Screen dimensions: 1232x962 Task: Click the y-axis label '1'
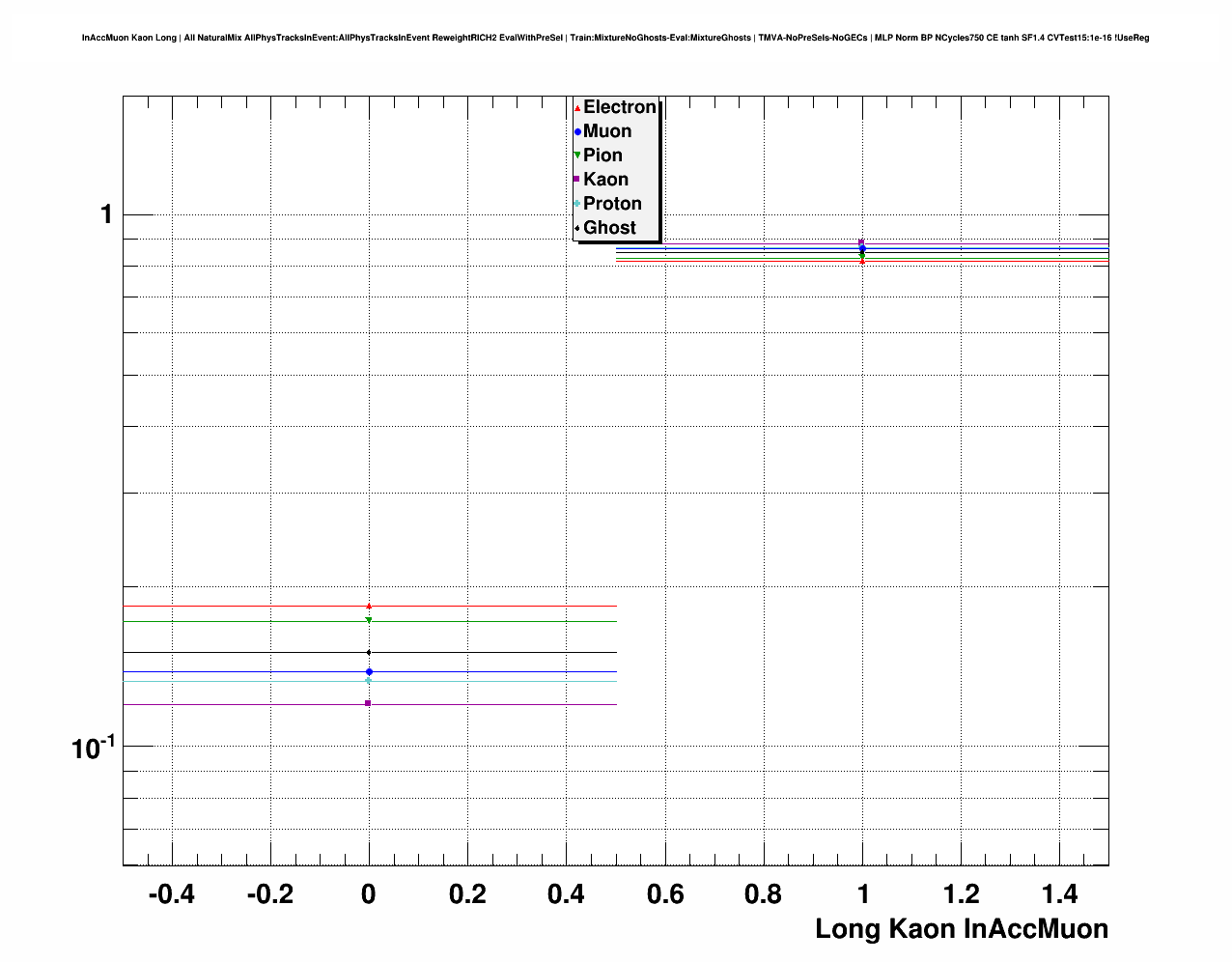click(x=106, y=214)
